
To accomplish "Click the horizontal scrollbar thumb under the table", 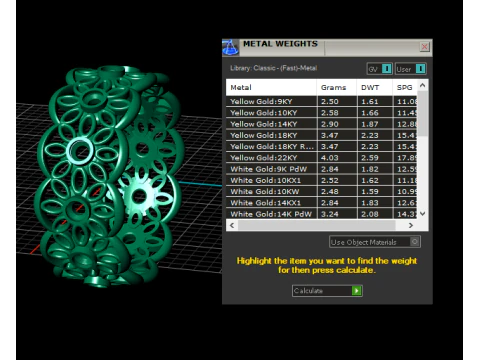I will pyautogui.click(x=317, y=225).
